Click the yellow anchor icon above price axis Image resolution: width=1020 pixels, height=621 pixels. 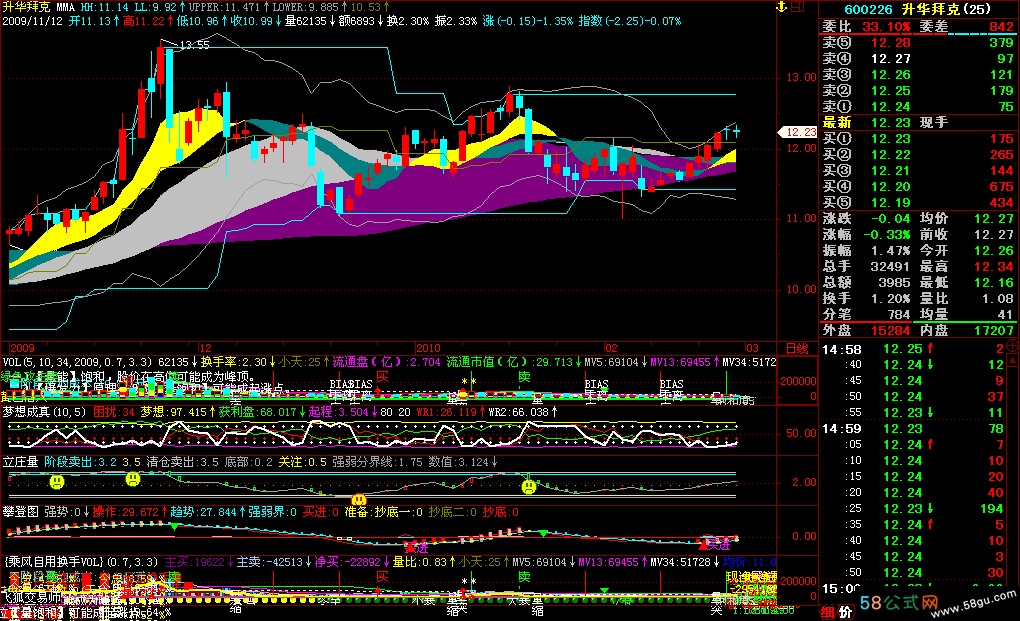tap(782, 7)
